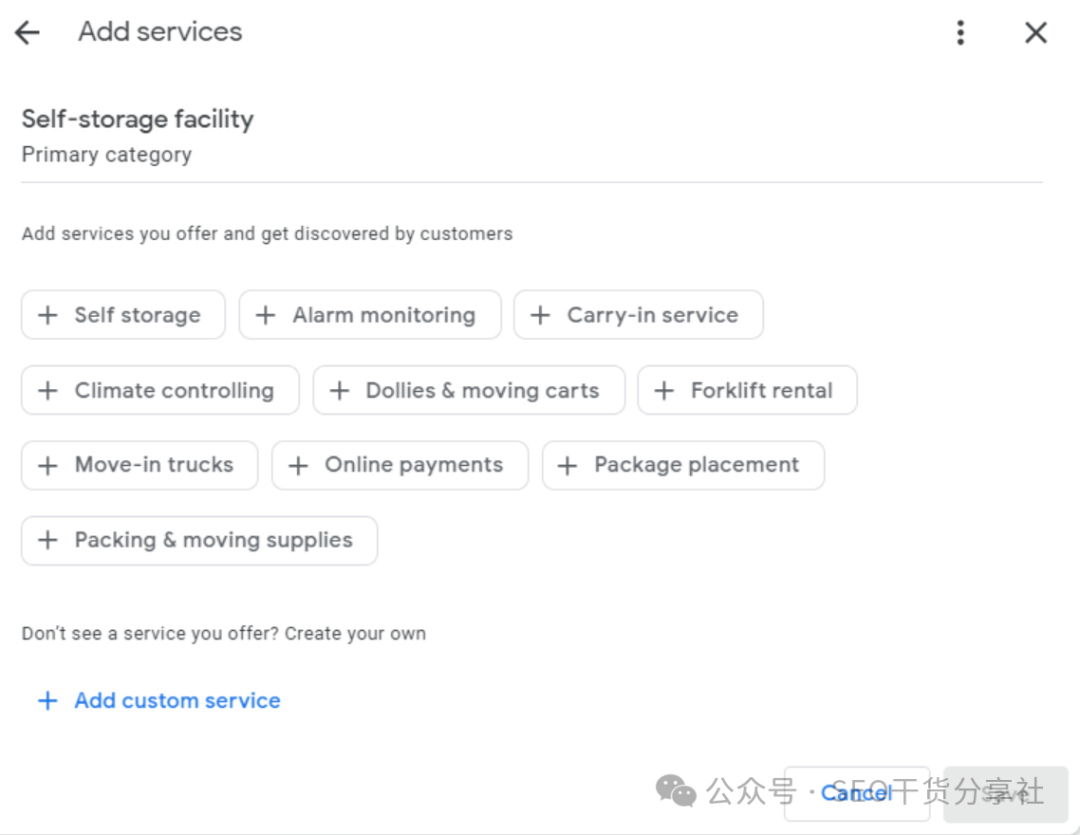Close the Add services dialog
The width and height of the screenshot is (1080, 835).
[1036, 33]
